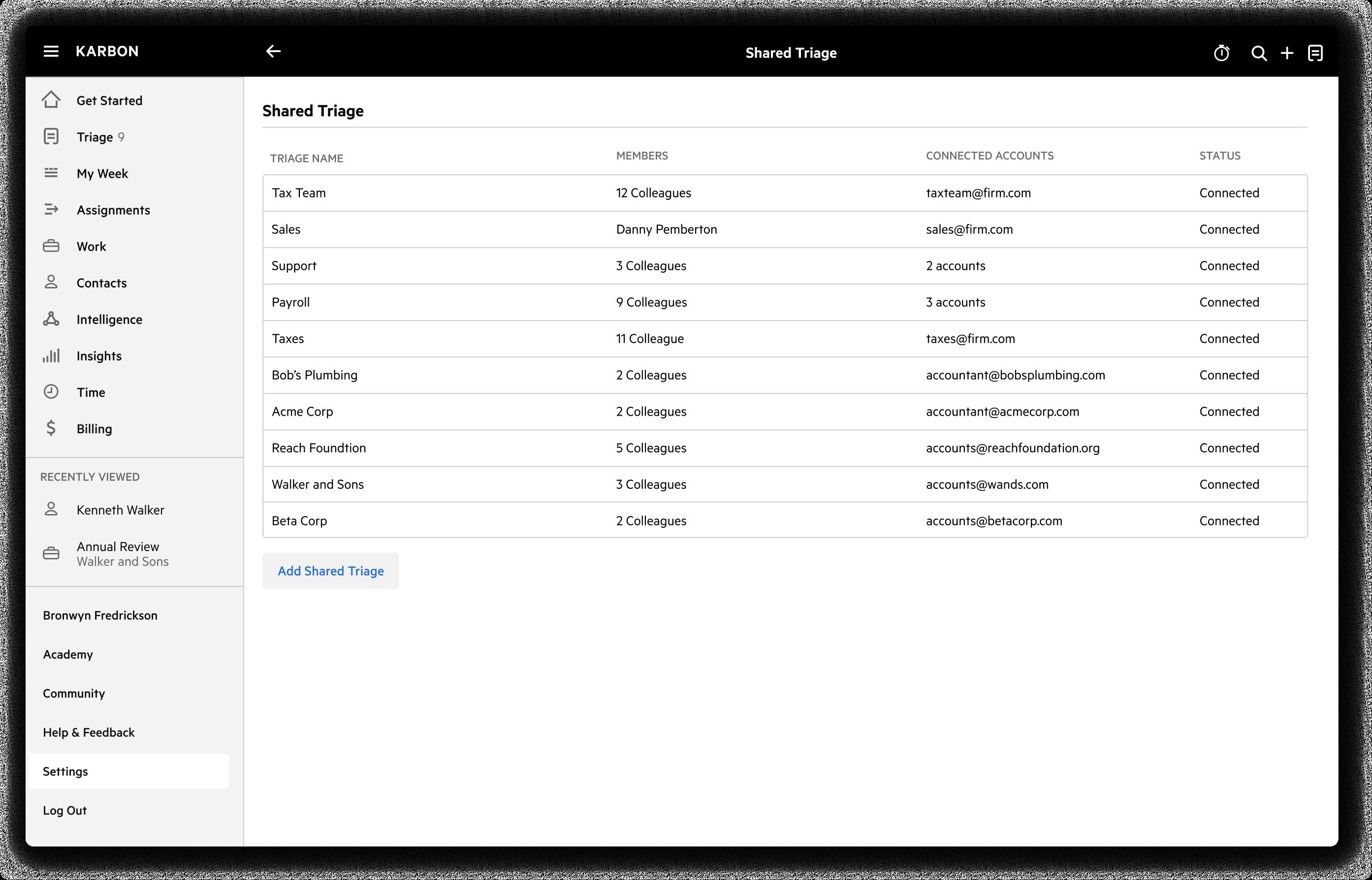Open the Insights section
Viewport: 1372px width, 880px height.
point(99,356)
